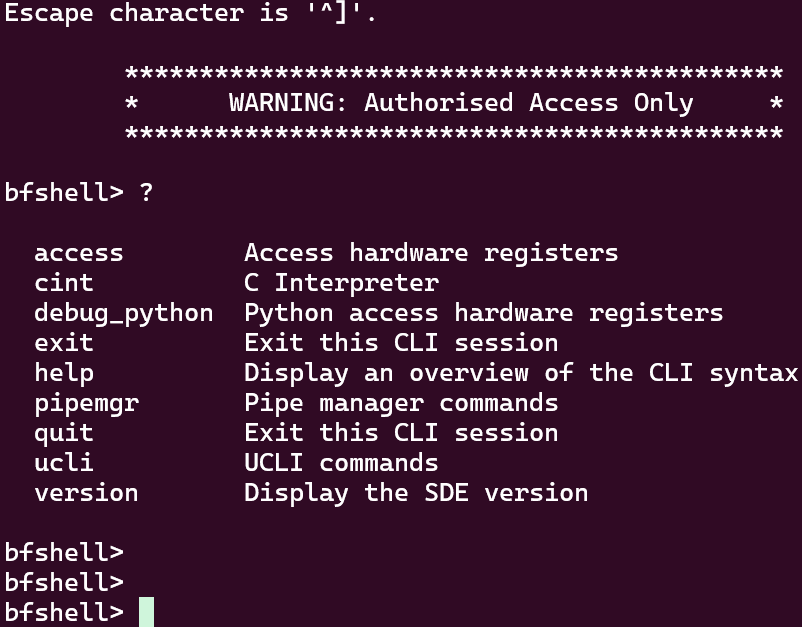Click the 'Display the SDE version' description
This screenshot has width=802, height=627.
[416, 493]
